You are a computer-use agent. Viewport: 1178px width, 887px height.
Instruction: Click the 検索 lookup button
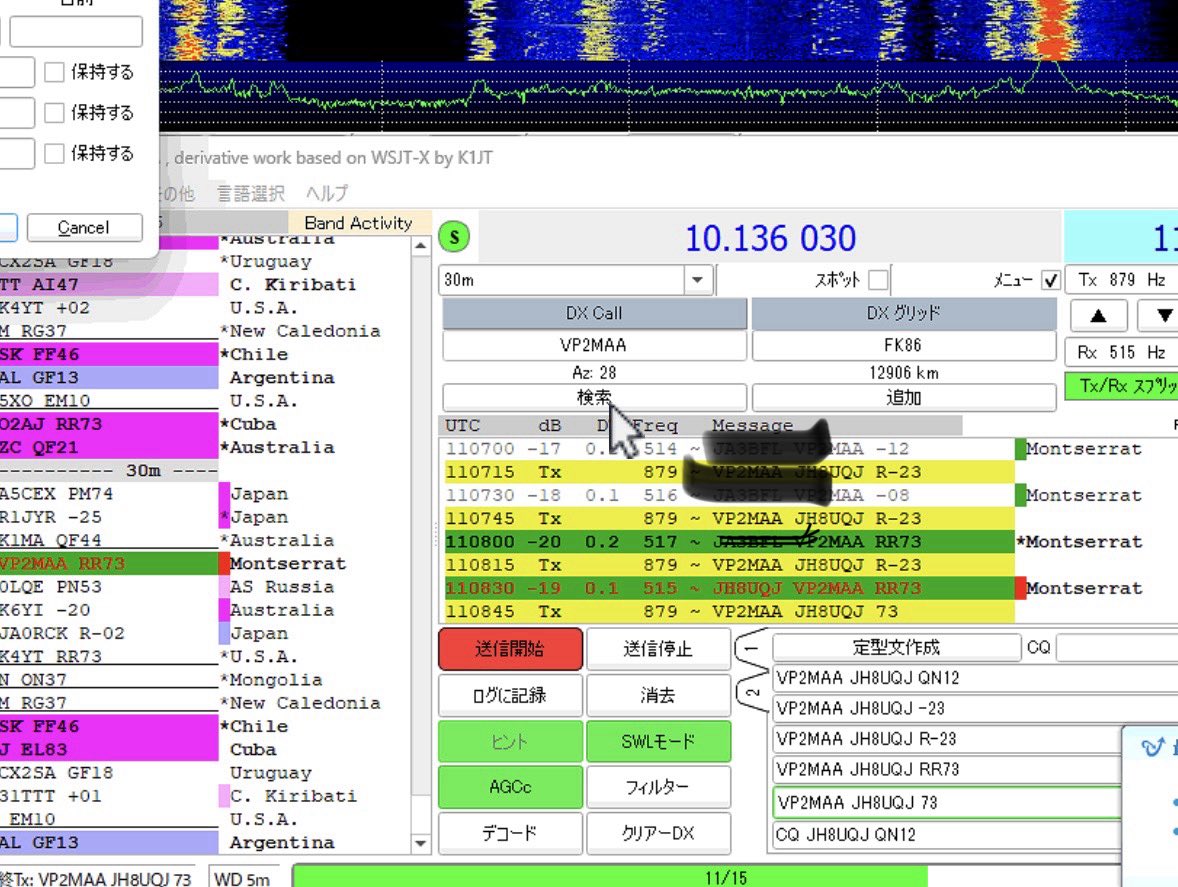tap(594, 397)
